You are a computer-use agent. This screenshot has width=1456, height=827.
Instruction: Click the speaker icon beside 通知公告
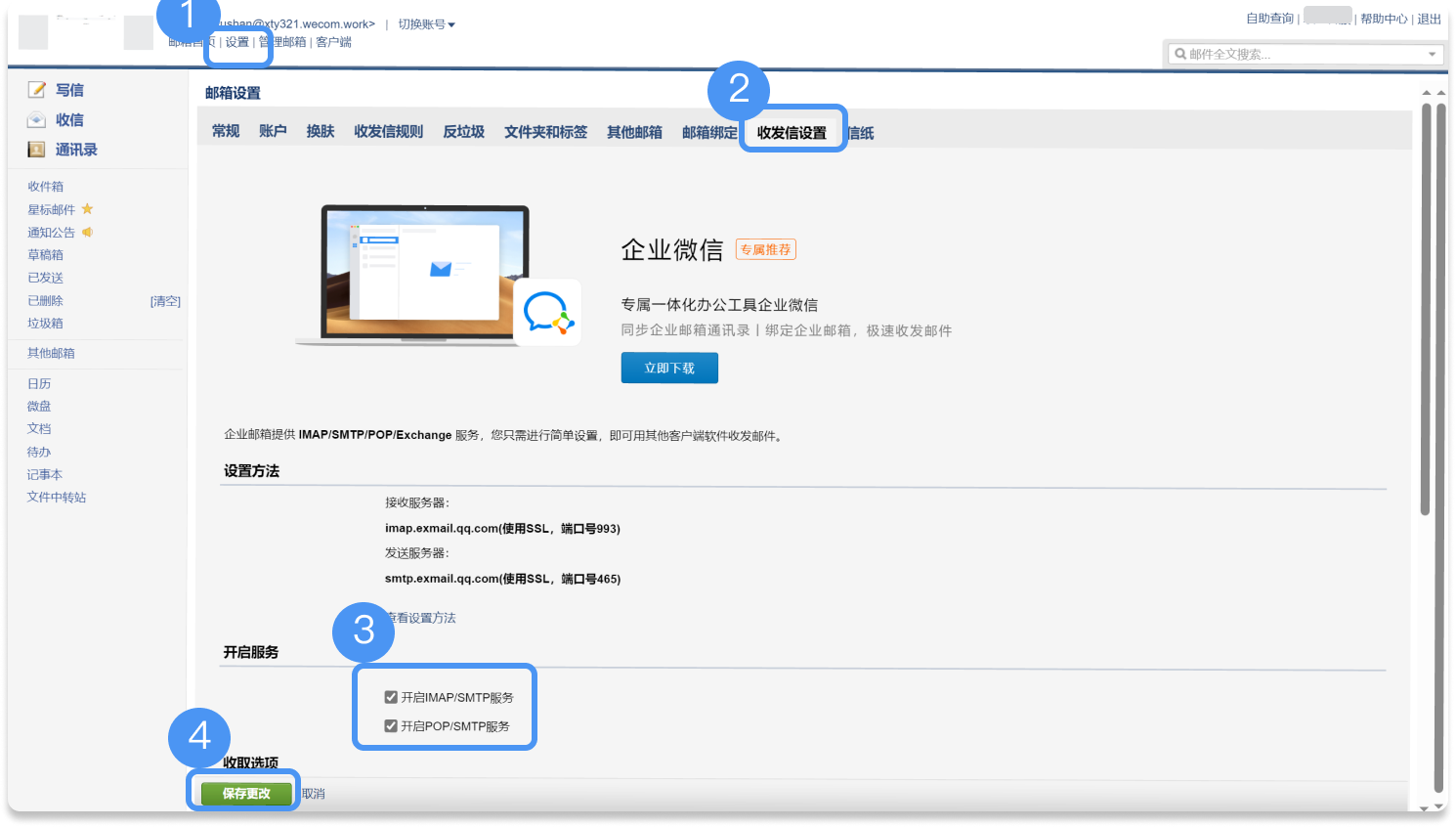tap(88, 232)
